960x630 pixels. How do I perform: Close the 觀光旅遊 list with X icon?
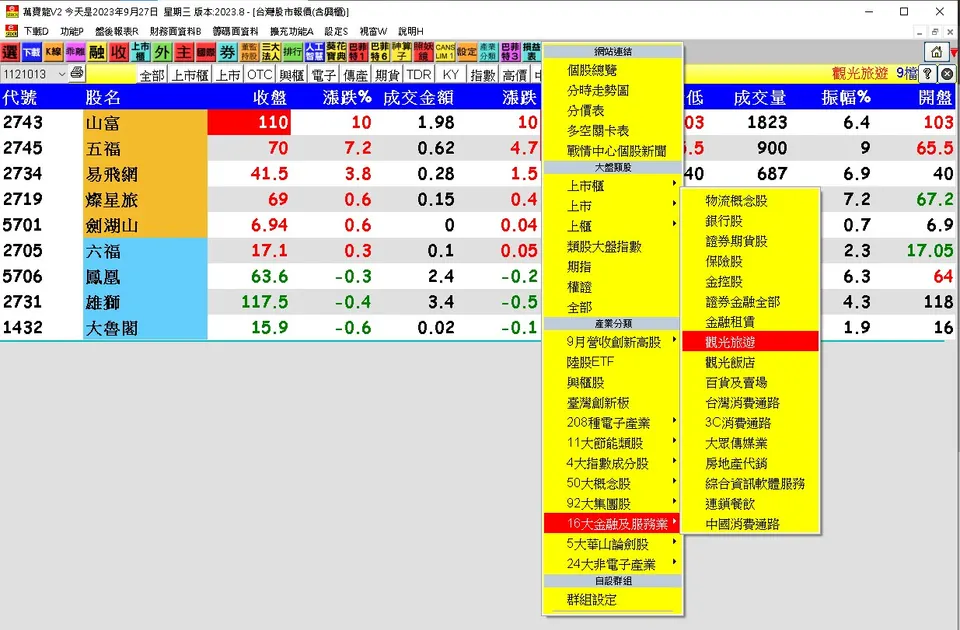(x=947, y=74)
